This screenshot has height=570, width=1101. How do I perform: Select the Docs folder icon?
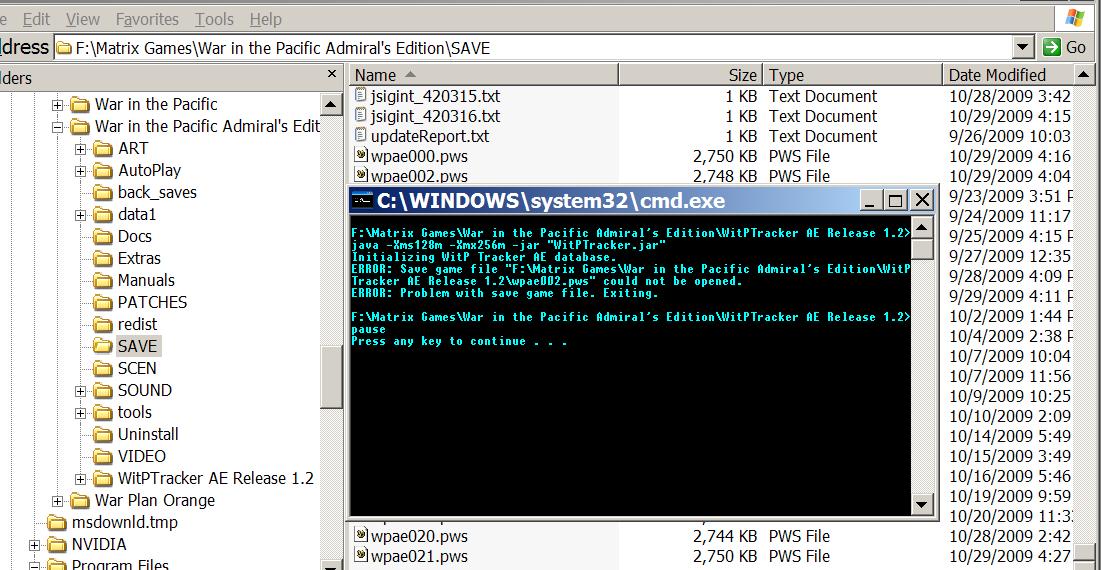pos(103,237)
